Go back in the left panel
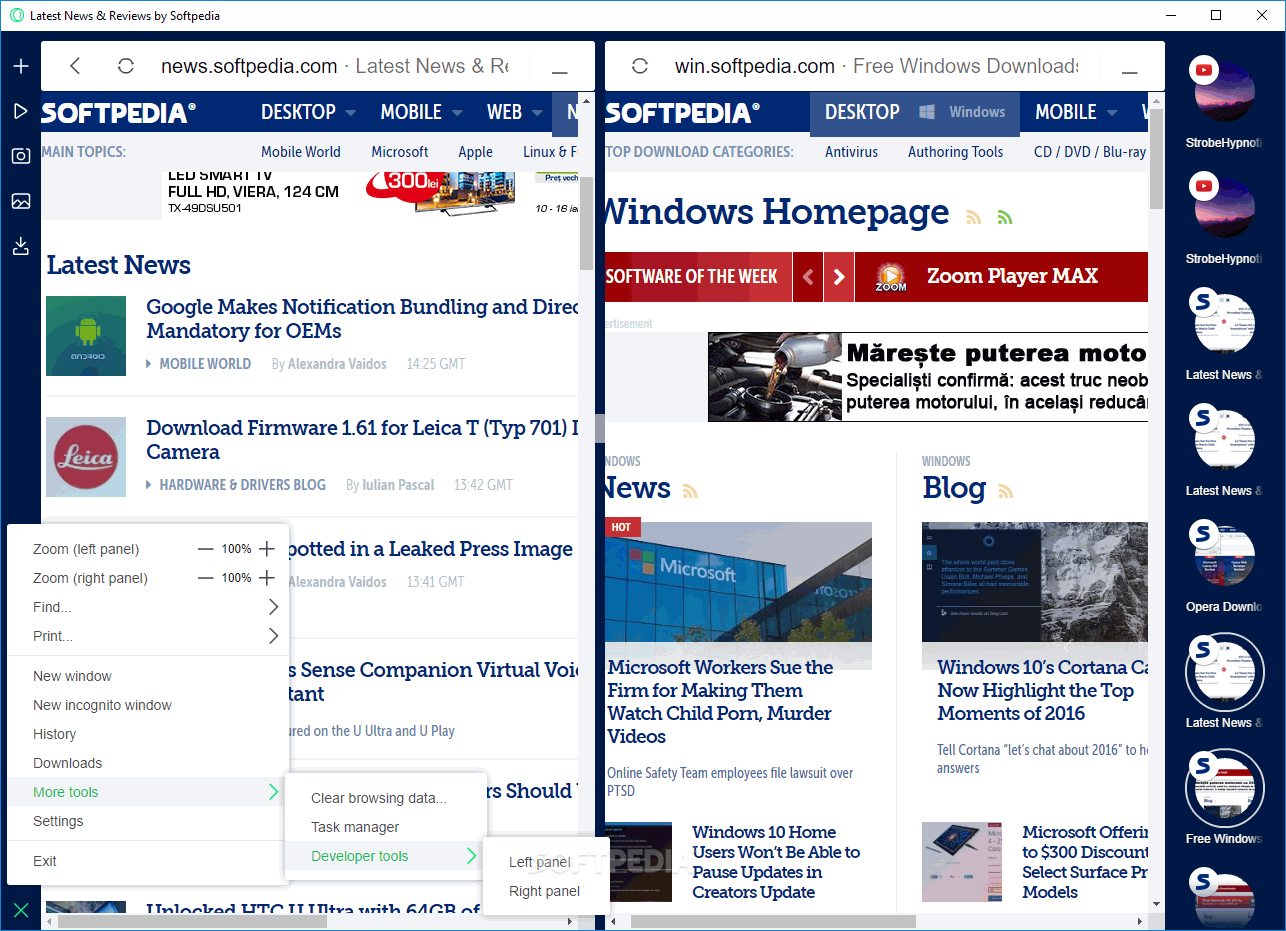The height and width of the screenshot is (931, 1286). click(75, 66)
